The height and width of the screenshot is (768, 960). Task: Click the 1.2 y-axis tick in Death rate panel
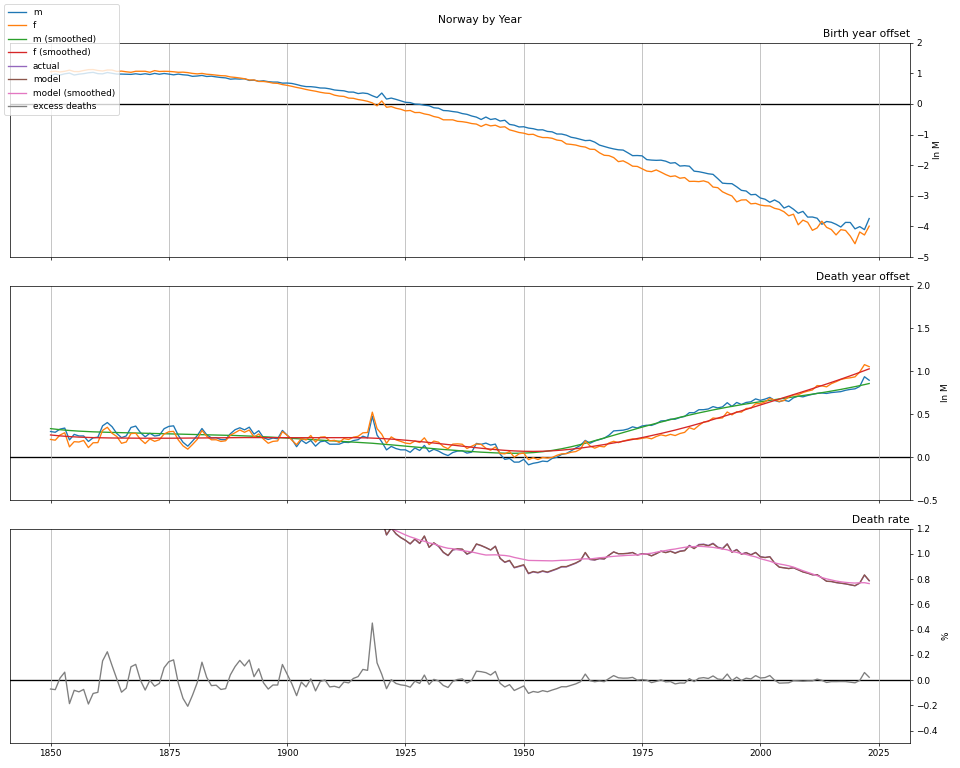tap(924, 529)
